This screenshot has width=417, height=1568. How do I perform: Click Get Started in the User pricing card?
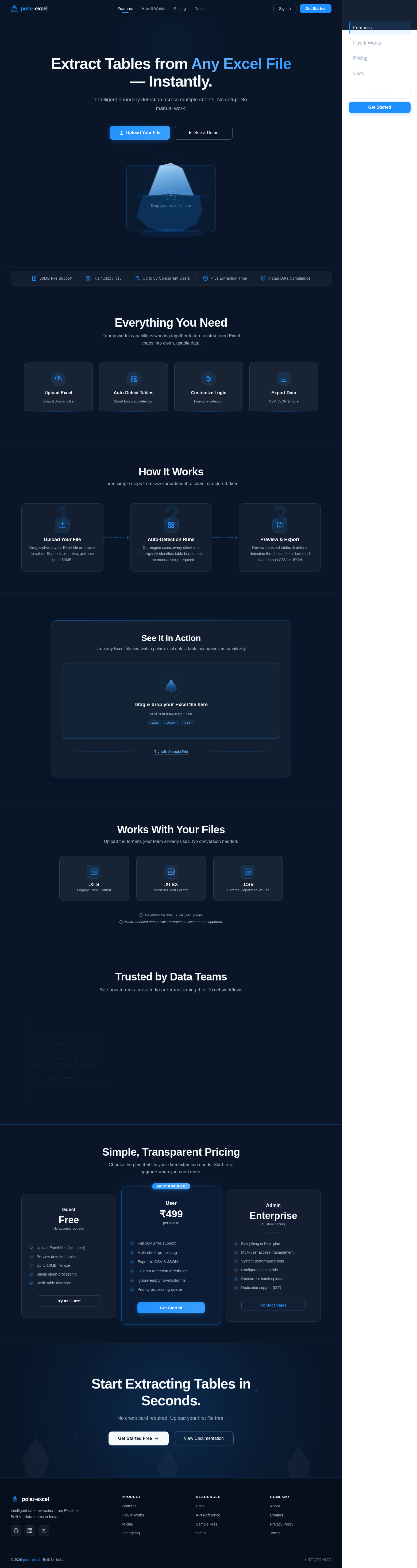pyautogui.click(x=171, y=1308)
